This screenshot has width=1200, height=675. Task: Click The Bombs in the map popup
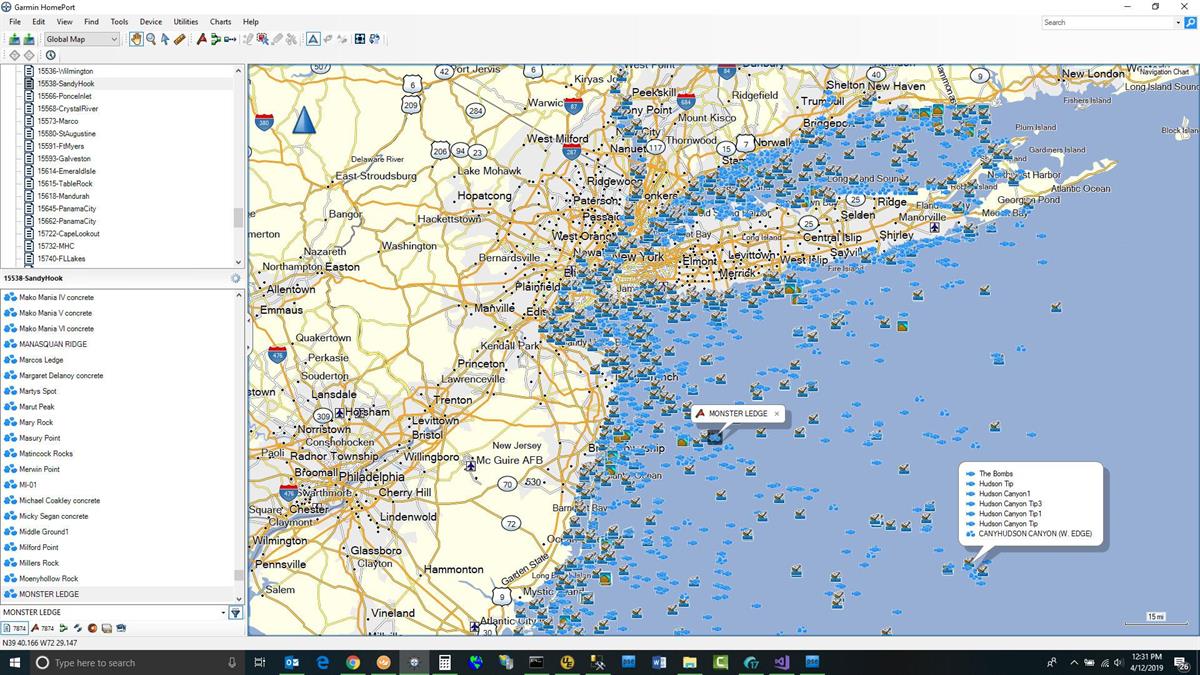pyautogui.click(x=996, y=474)
